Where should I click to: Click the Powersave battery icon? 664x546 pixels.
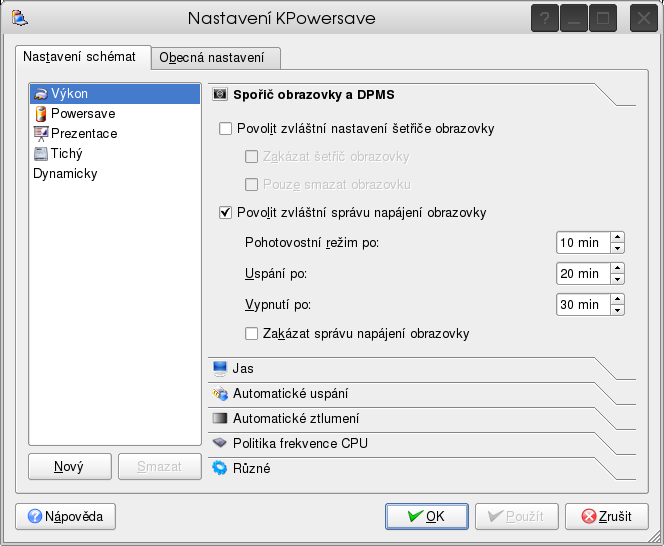[41, 114]
